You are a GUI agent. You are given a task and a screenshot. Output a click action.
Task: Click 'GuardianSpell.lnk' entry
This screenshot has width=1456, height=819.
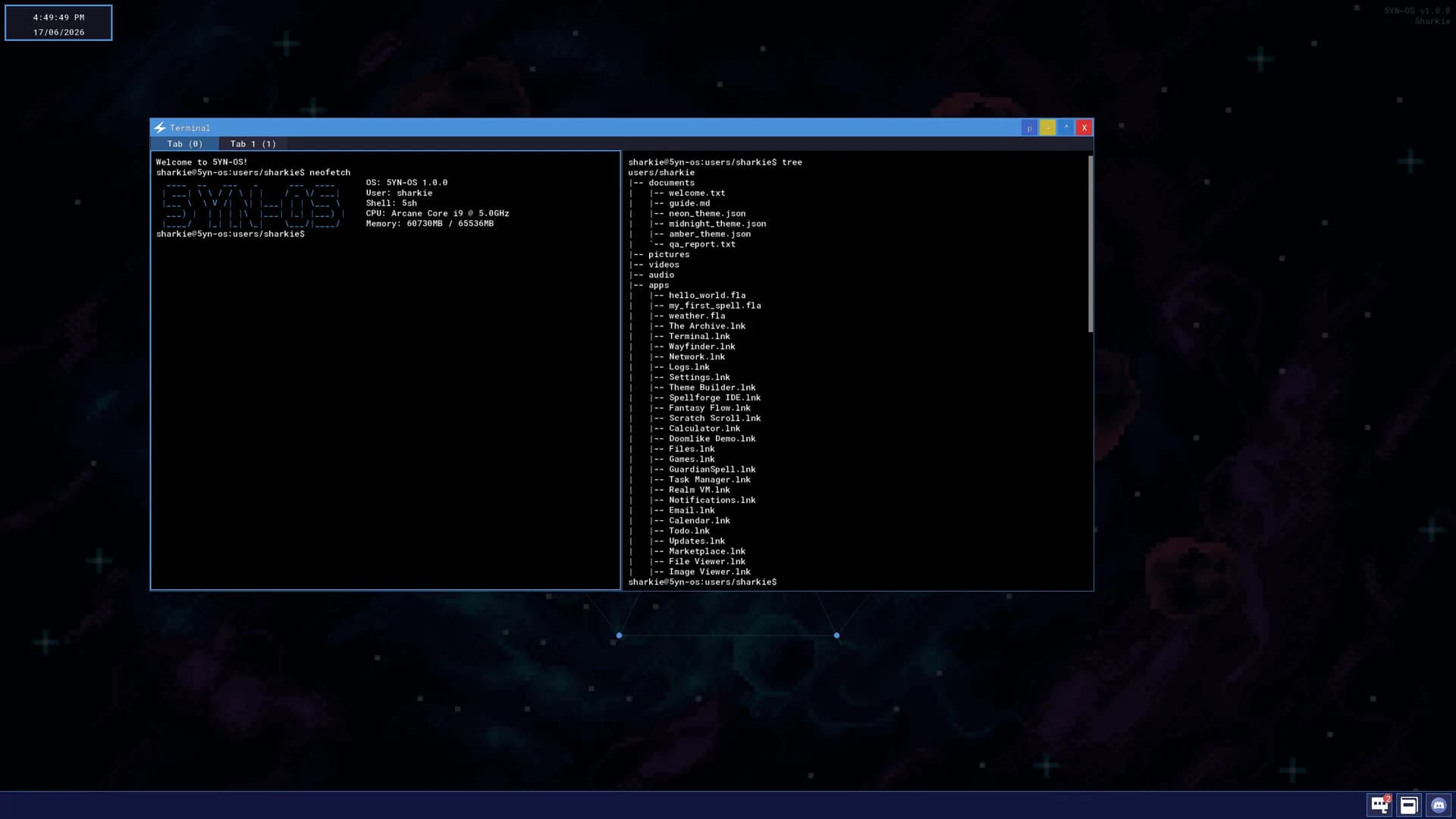point(712,469)
